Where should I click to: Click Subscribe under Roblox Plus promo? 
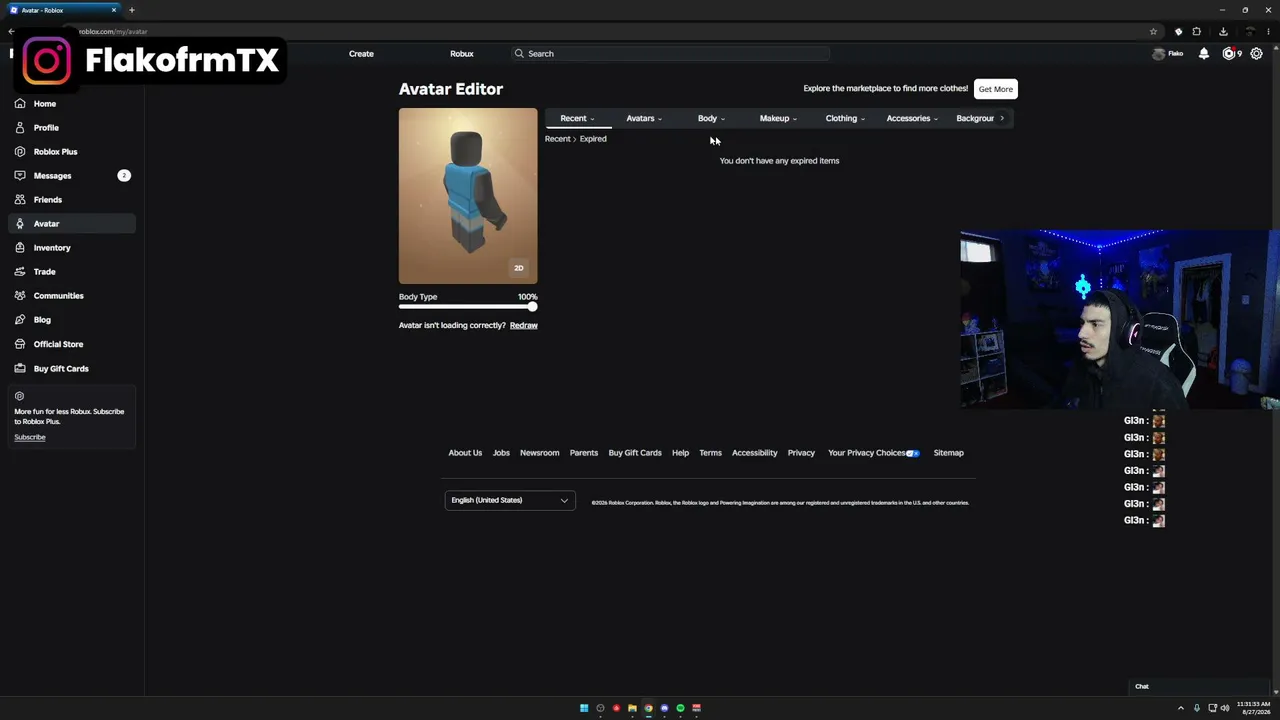point(30,437)
